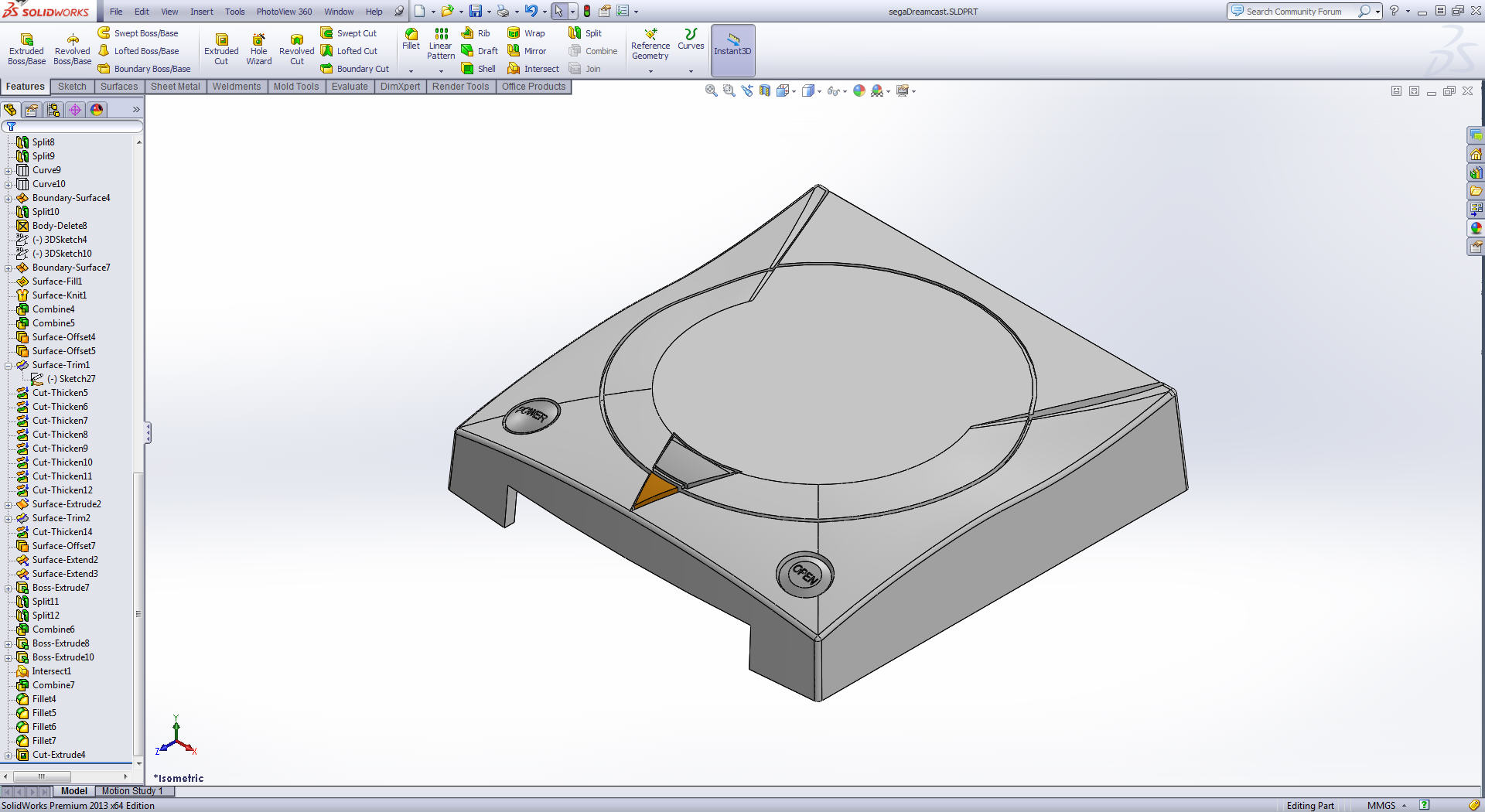Pin the menu bar with pushpin
Image resolution: width=1485 pixels, height=812 pixels.
coord(399,12)
